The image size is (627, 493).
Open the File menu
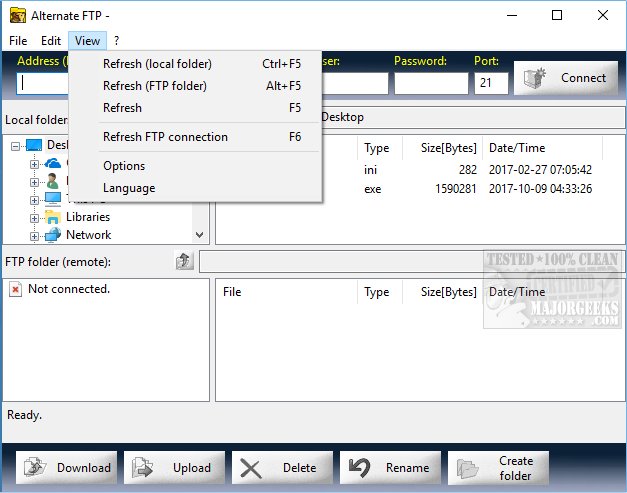18,41
